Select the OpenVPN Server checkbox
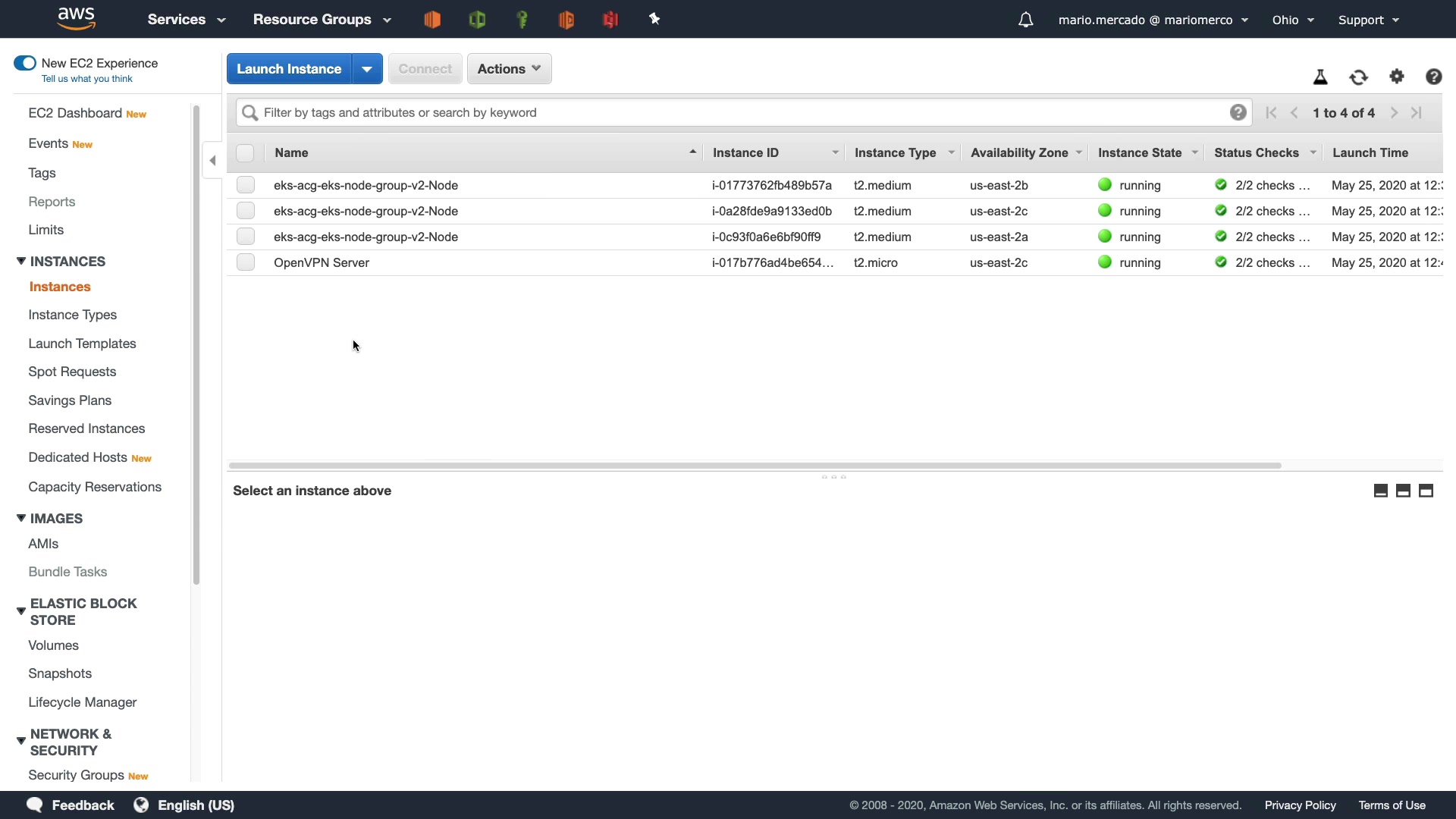Image resolution: width=1456 pixels, height=819 pixels. point(246,262)
